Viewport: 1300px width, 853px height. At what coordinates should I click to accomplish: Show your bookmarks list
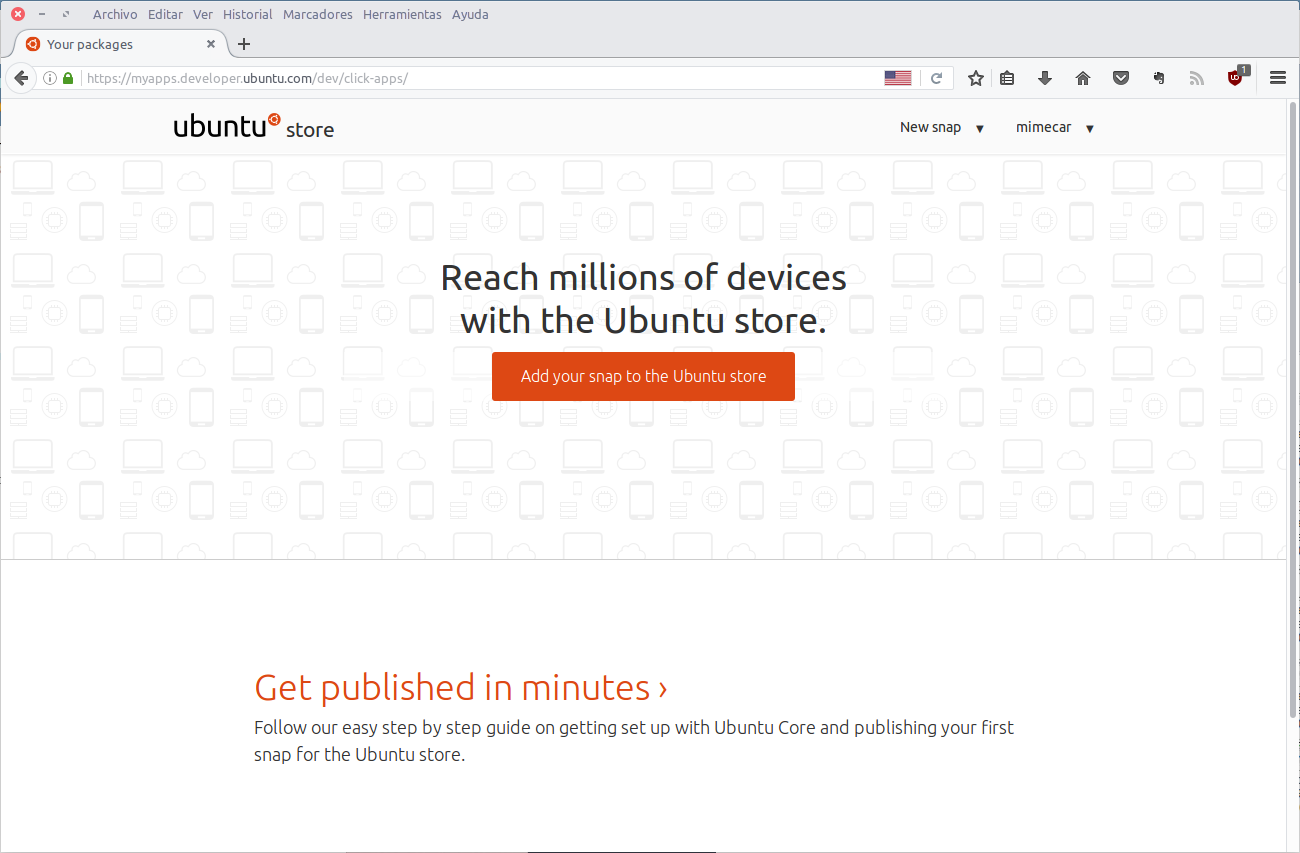(x=1007, y=78)
